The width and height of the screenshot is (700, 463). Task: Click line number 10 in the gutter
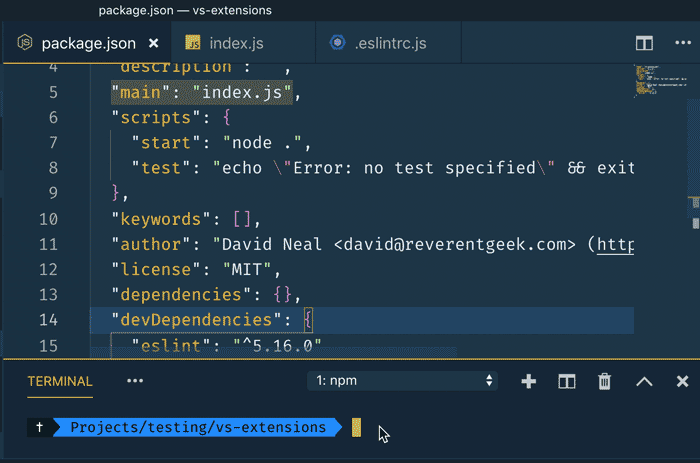pyautogui.click(x=47, y=219)
